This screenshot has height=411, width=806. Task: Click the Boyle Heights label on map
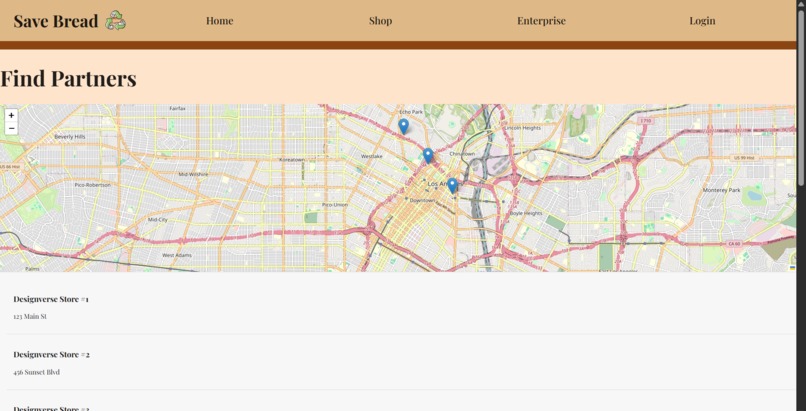point(526,213)
